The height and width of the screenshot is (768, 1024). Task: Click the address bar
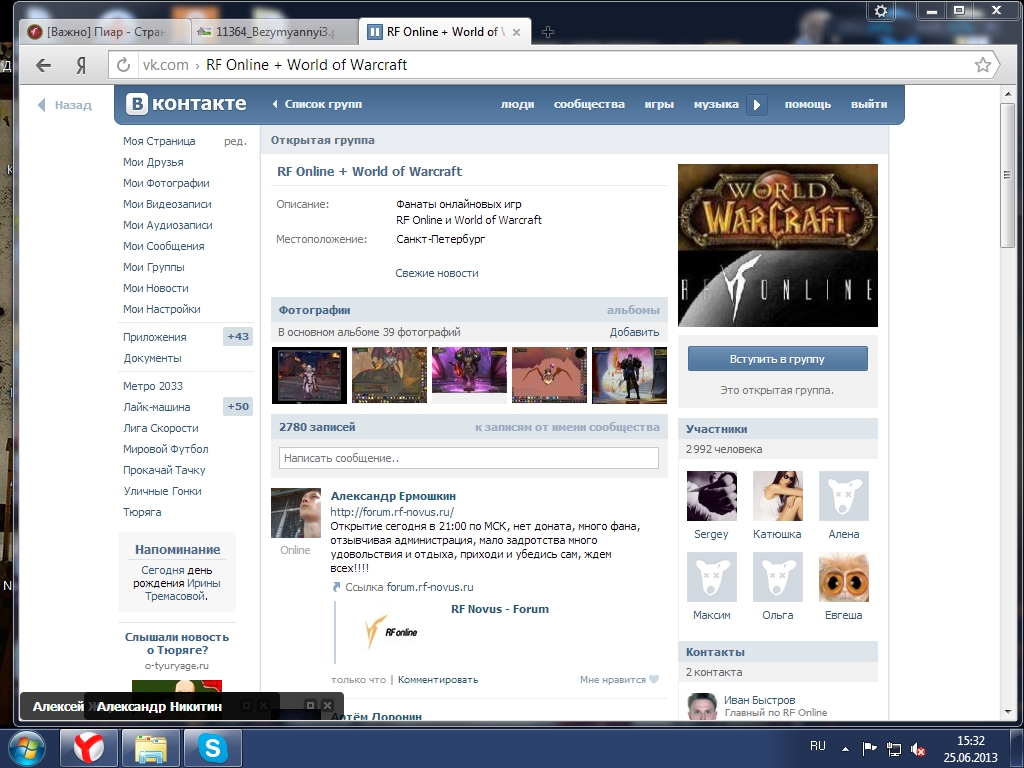coord(554,65)
